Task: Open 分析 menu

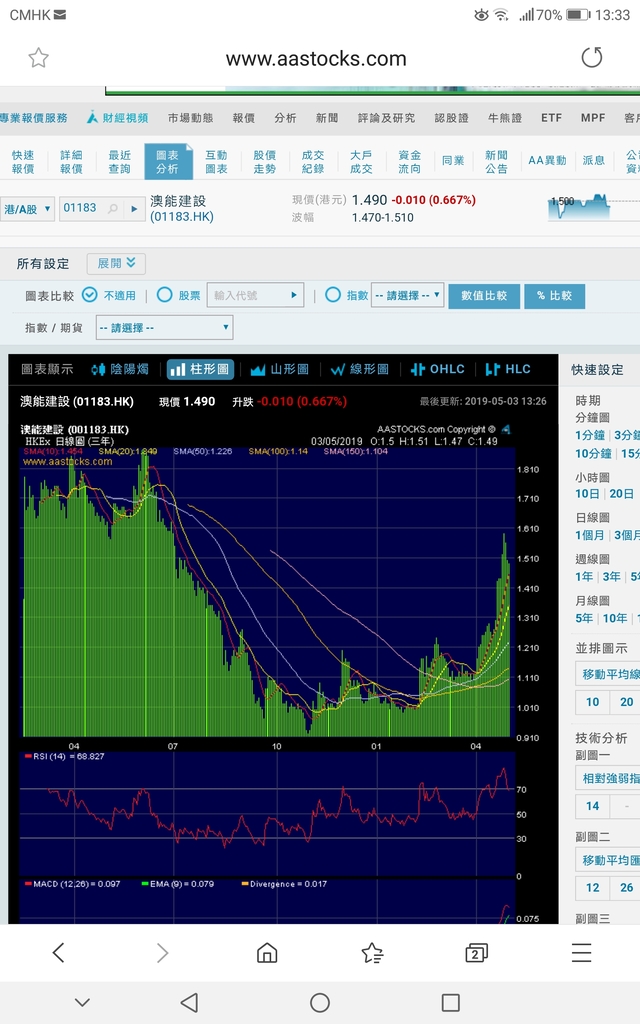Action: pyautogui.click(x=285, y=118)
